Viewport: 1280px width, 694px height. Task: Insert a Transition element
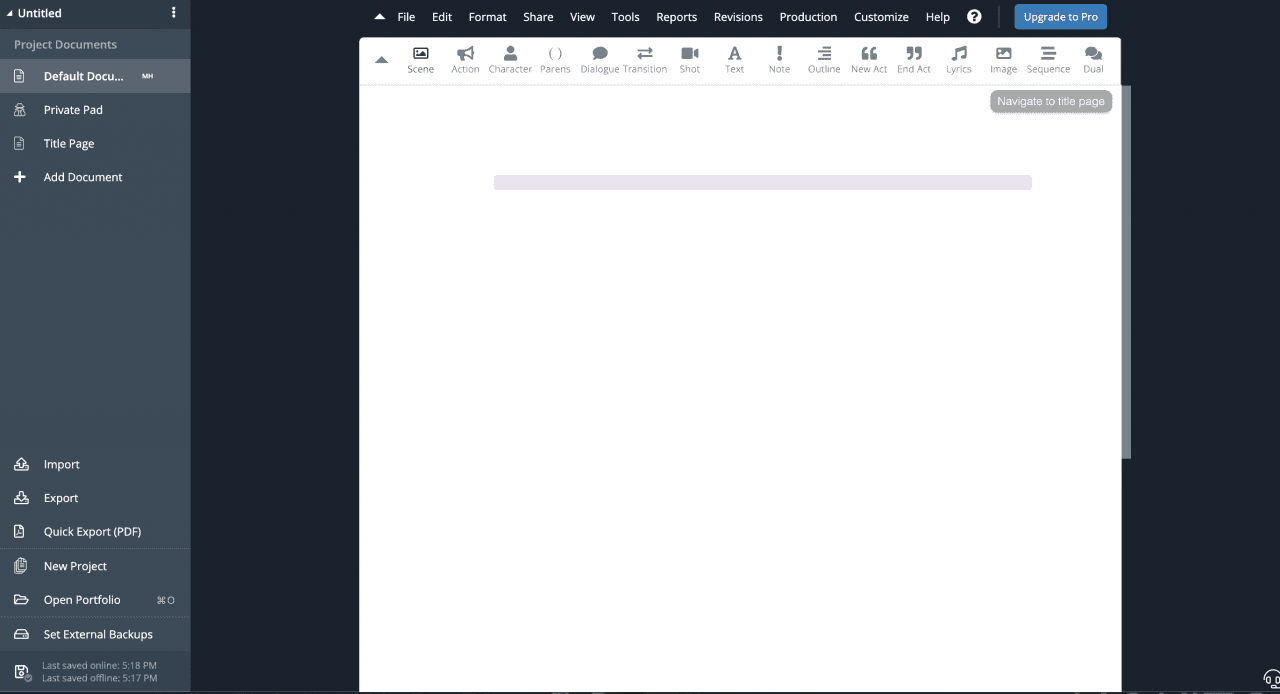tap(645, 58)
